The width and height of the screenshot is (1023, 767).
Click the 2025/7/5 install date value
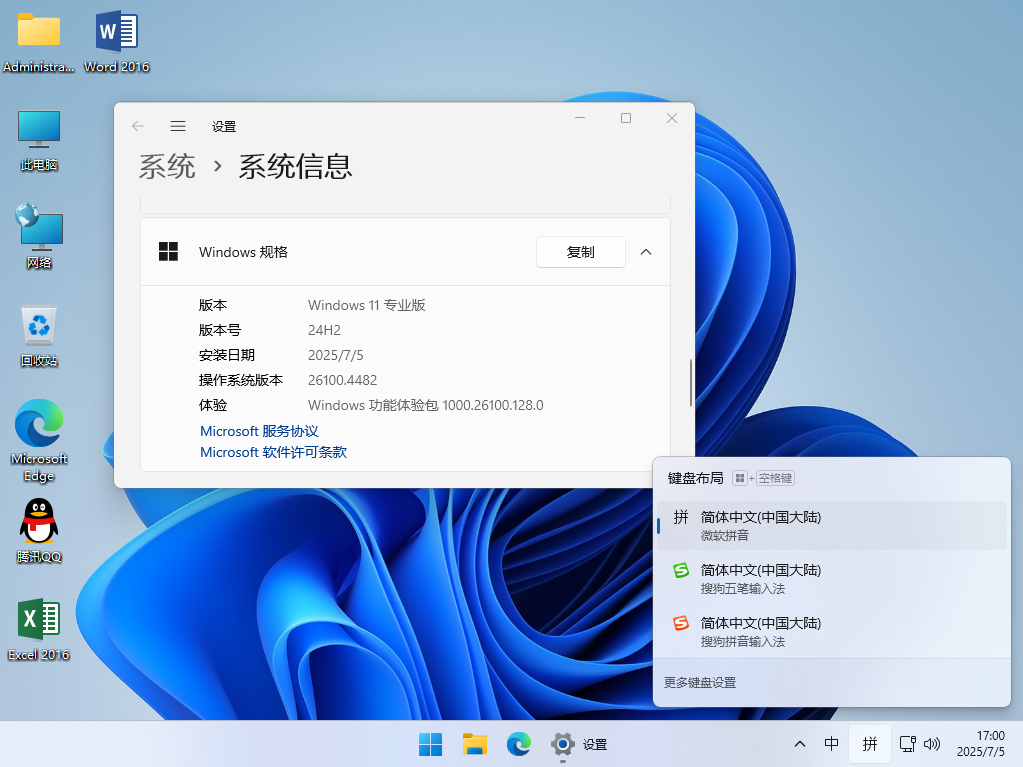(335, 355)
